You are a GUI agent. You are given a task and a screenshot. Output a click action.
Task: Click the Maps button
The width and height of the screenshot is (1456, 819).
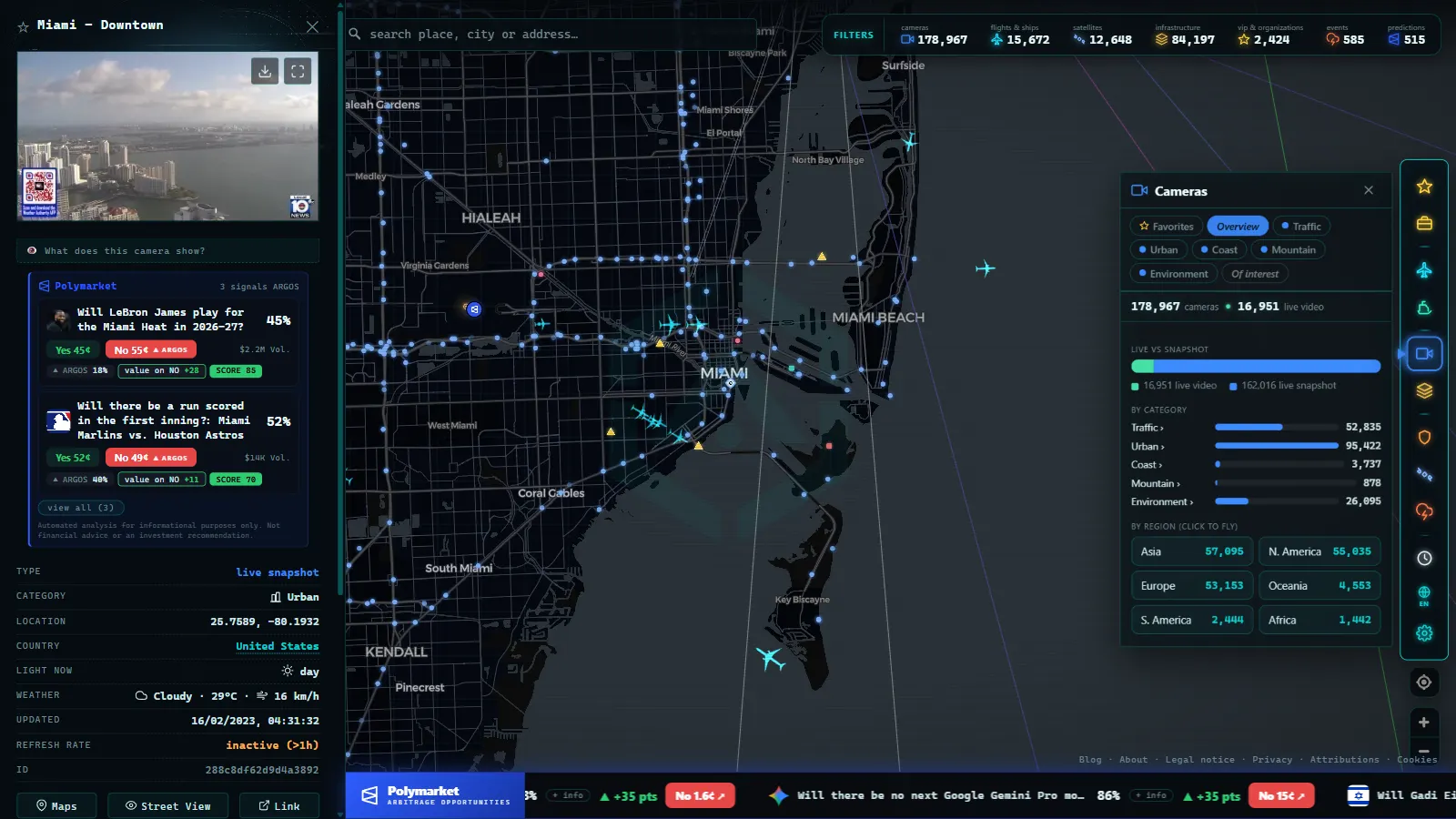[x=56, y=806]
